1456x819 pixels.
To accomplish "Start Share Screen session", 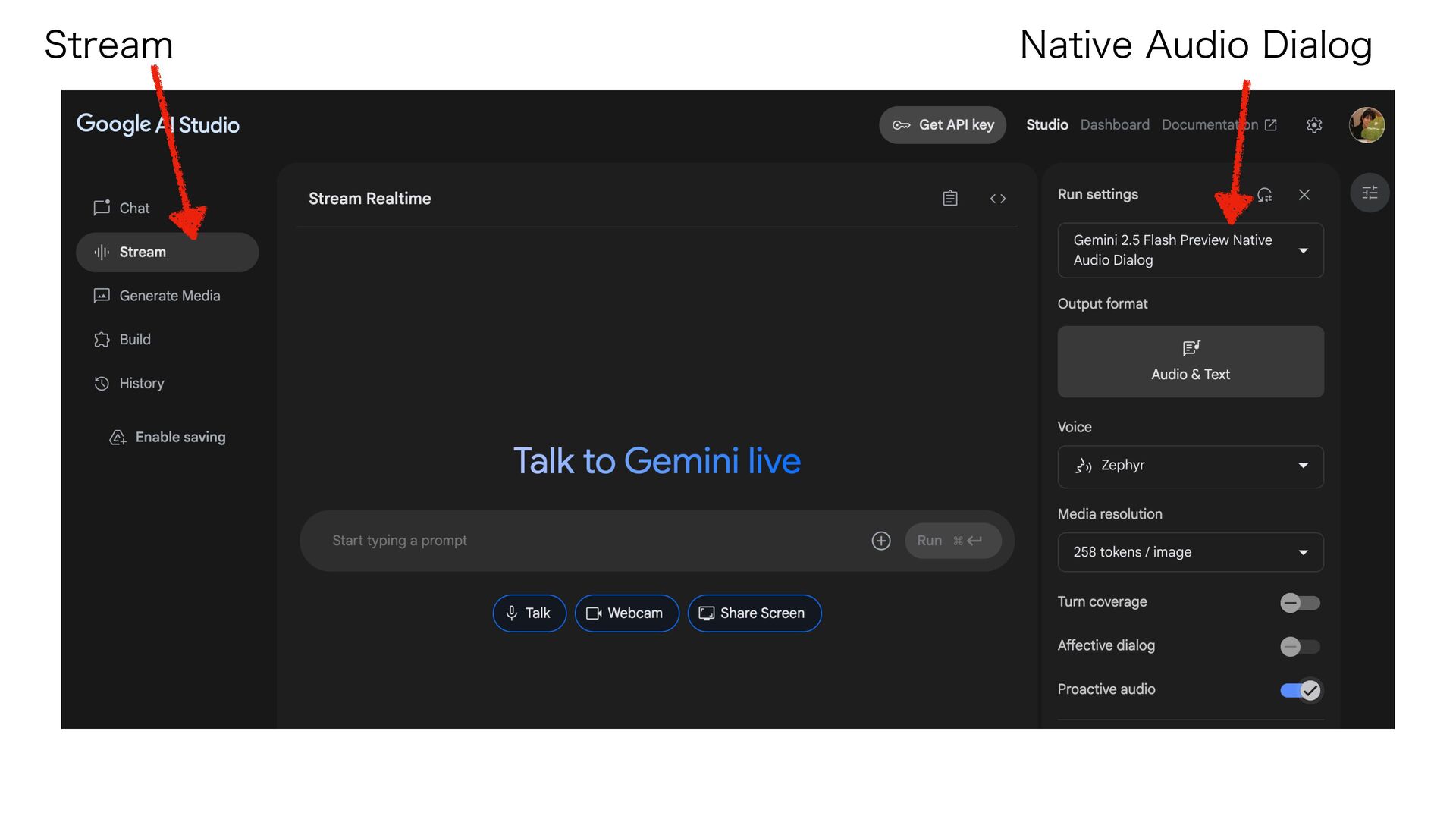I will click(754, 613).
